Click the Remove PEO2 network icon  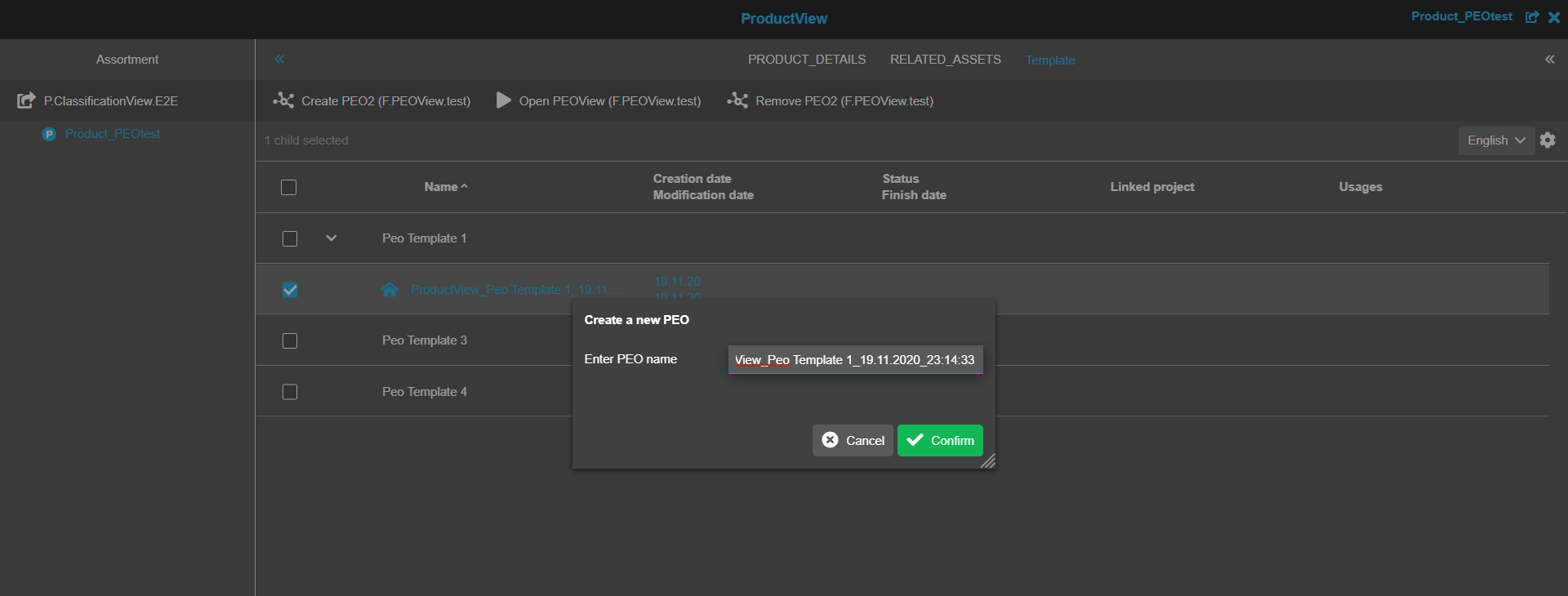737,100
